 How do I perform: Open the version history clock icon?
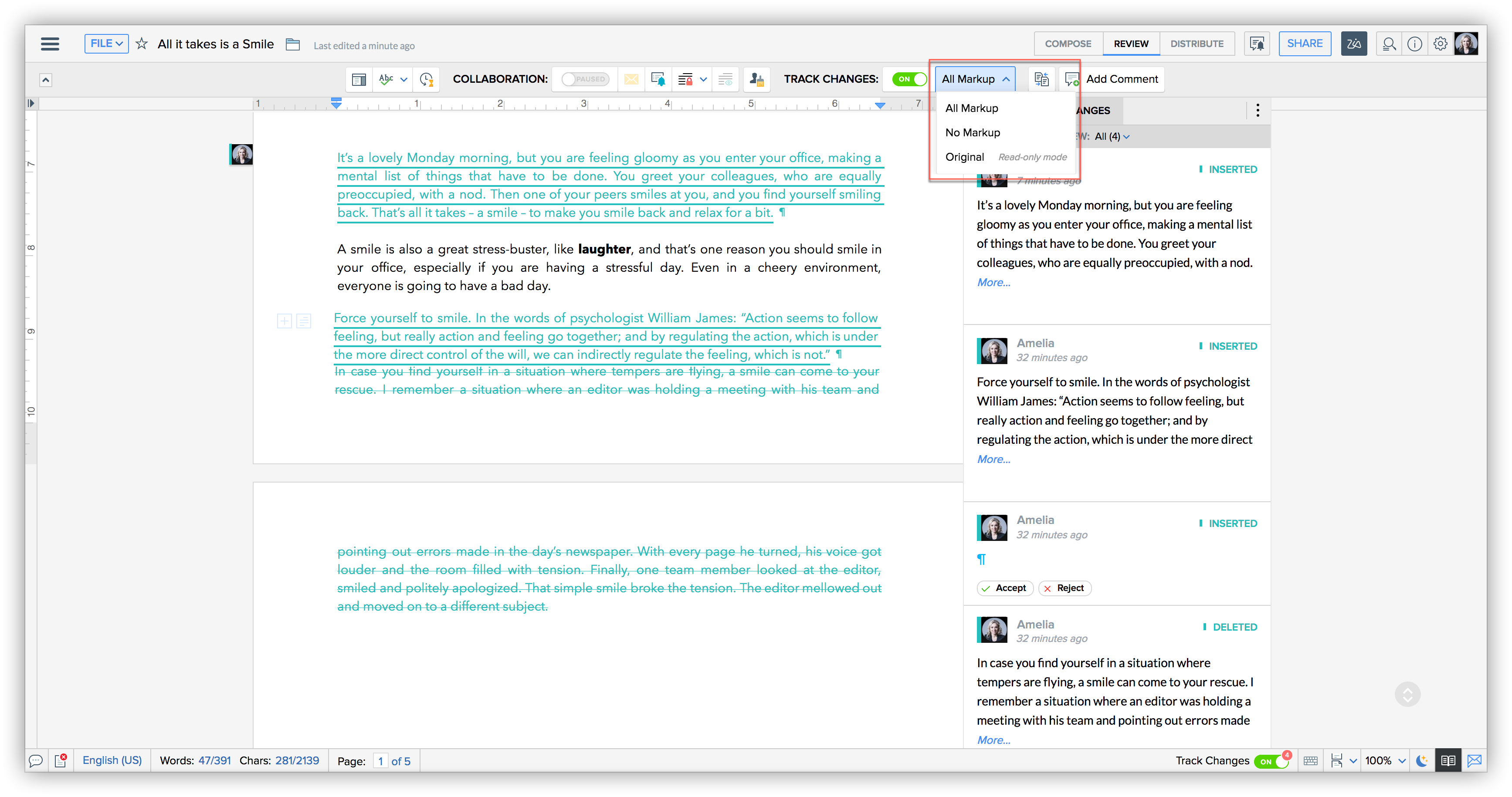click(427, 79)
